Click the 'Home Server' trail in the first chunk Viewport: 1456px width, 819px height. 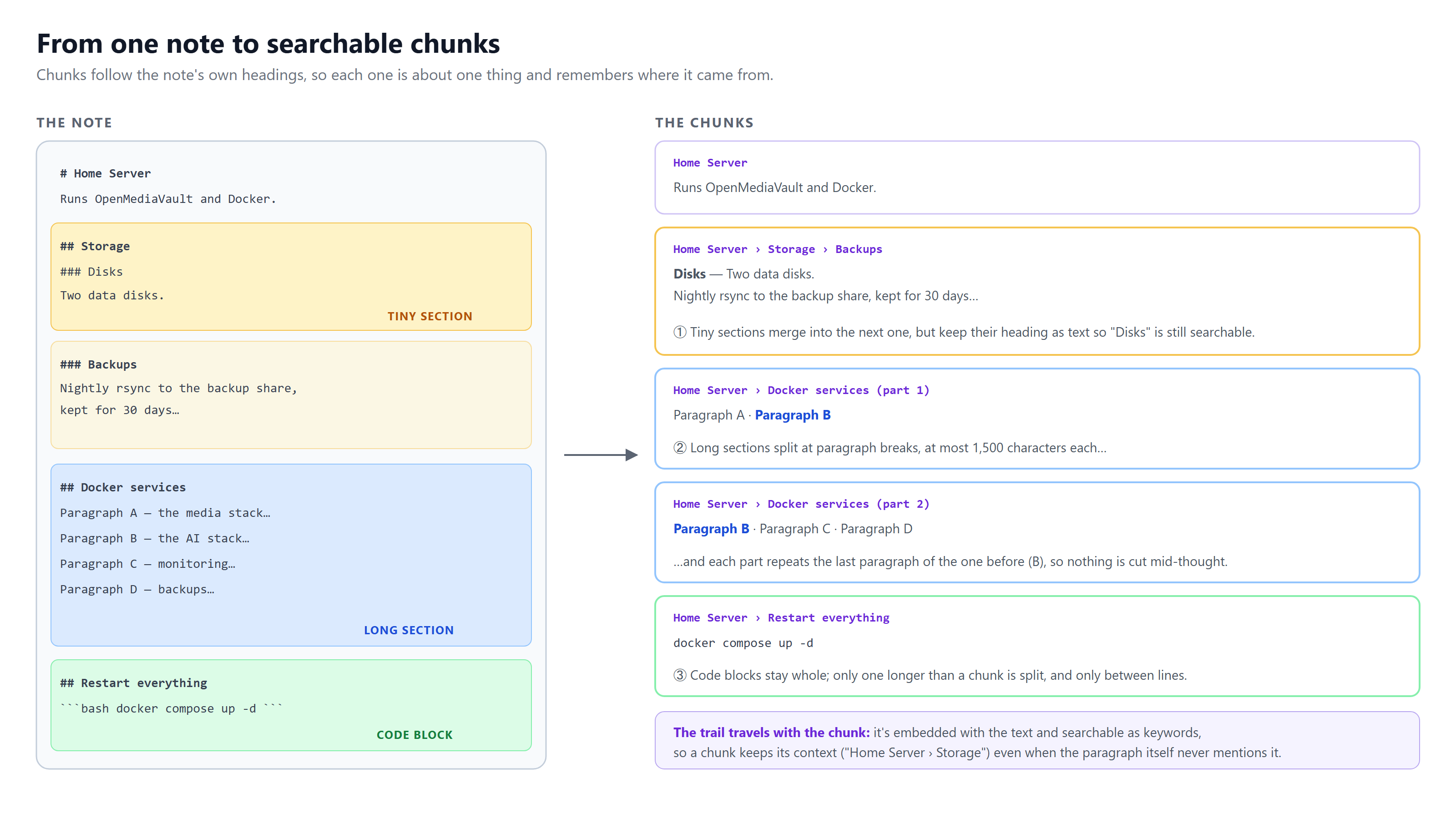[710, 163]
